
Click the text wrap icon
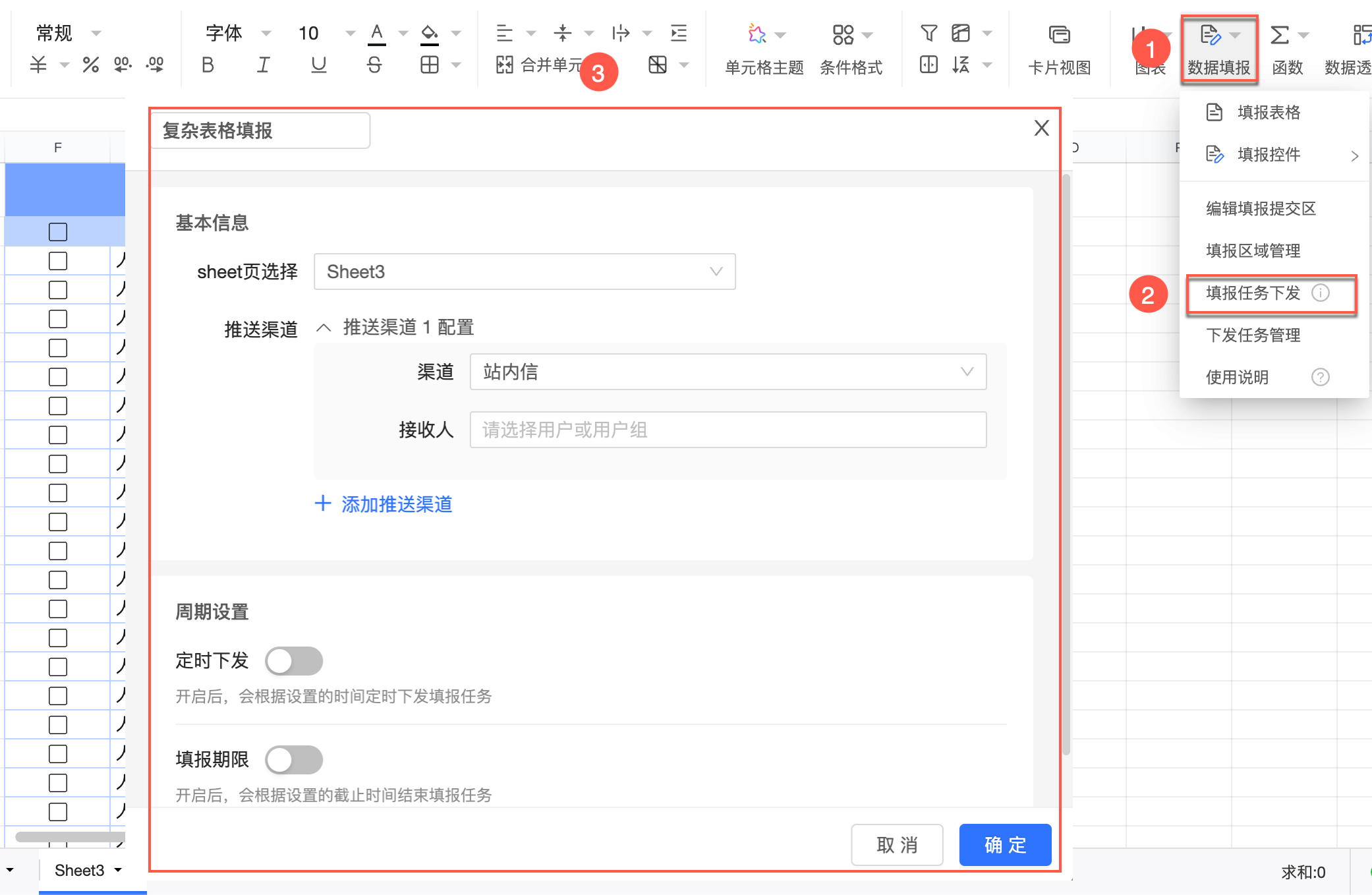(621, 33)
